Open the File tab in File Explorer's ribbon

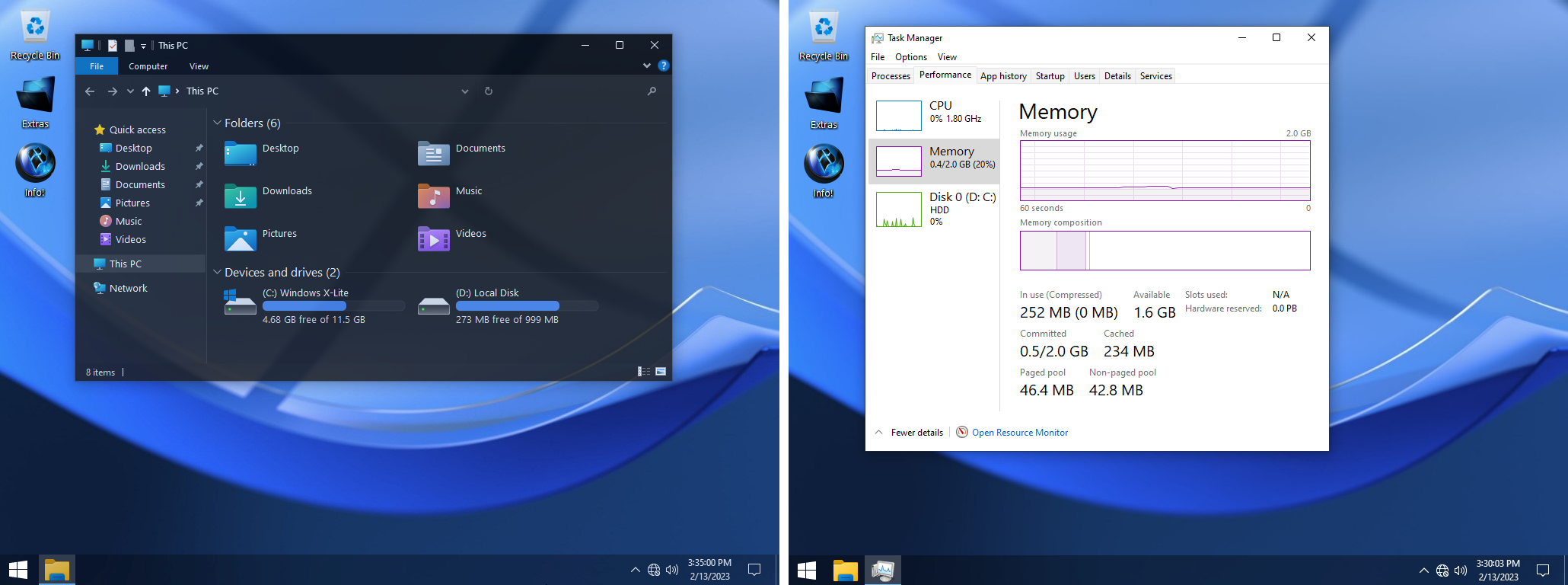click(97, 66)
